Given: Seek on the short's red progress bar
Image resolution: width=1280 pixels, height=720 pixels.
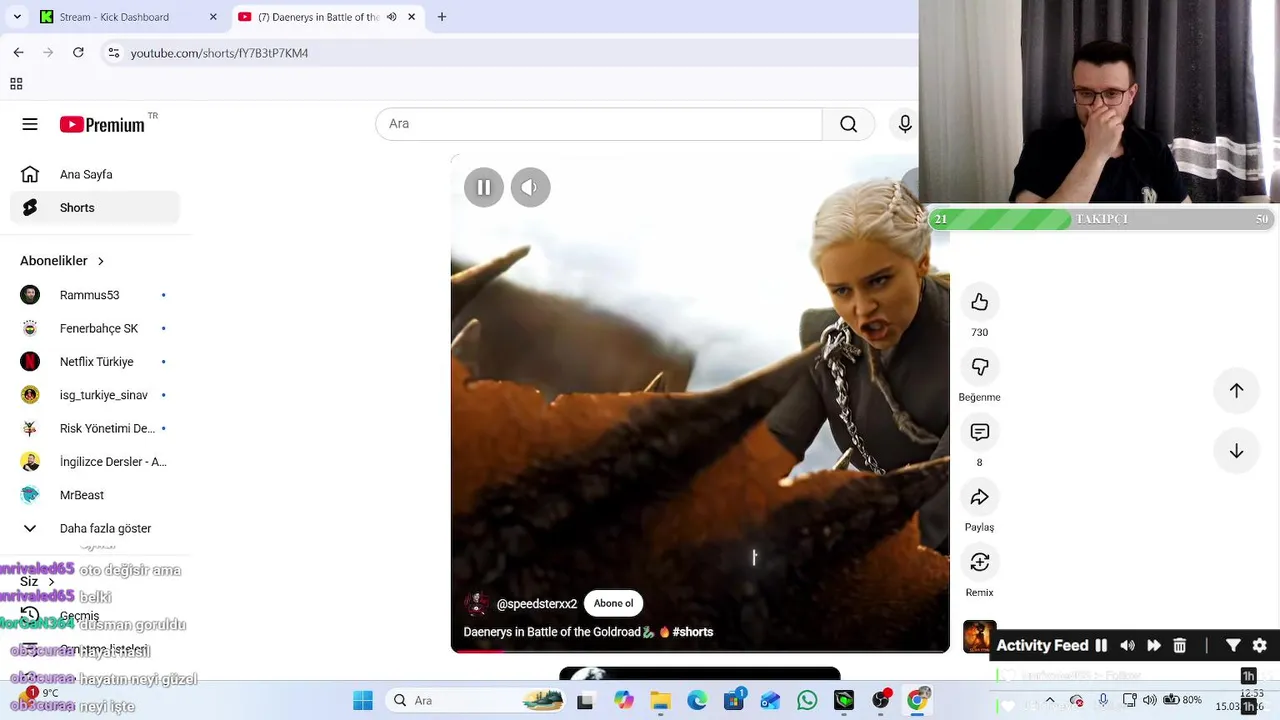Looking at the screenshot, I should 700,651.
